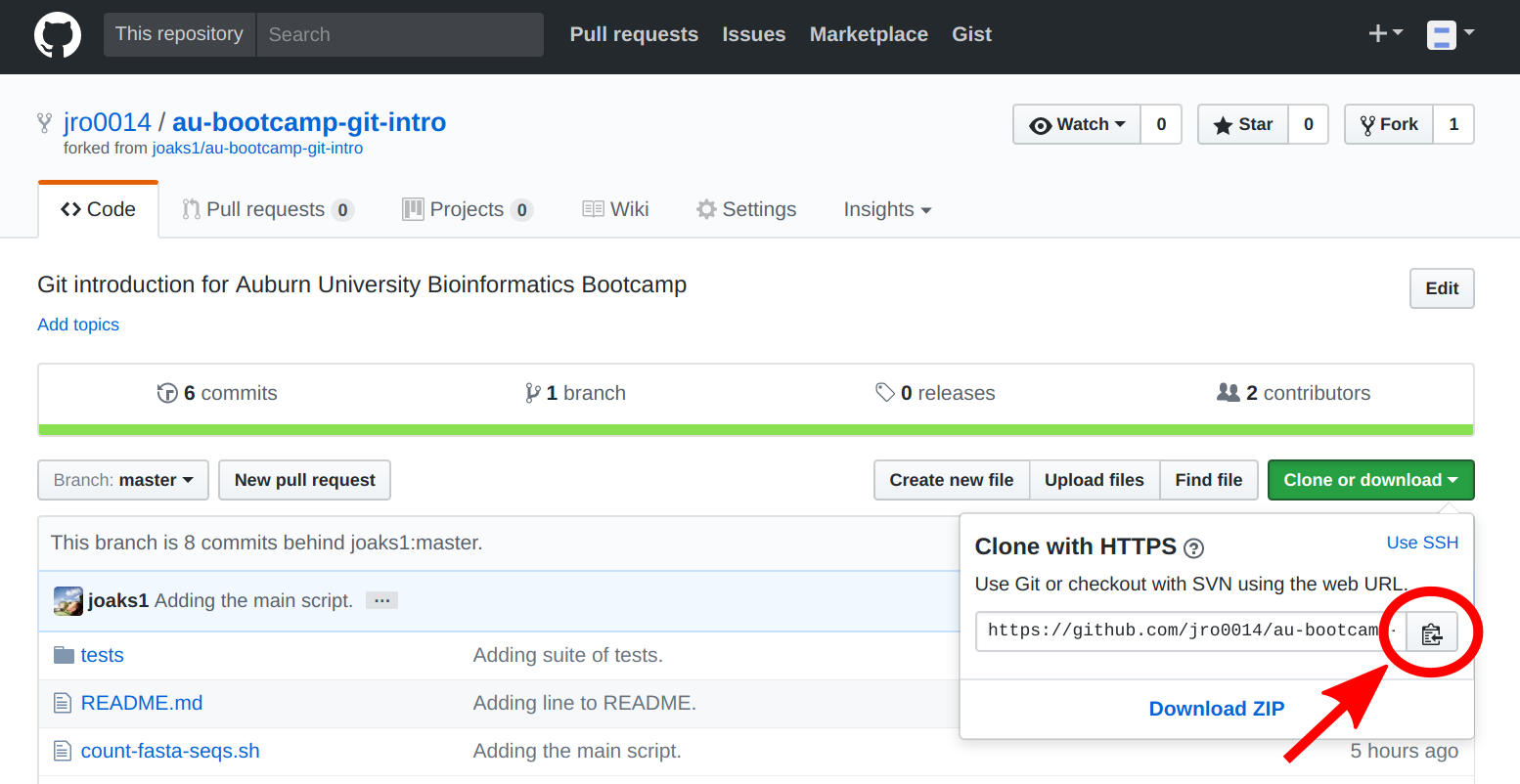1520x784 pixels.
Task: Star this repository
Action: pyautogui.click(x=1243, y=124)
